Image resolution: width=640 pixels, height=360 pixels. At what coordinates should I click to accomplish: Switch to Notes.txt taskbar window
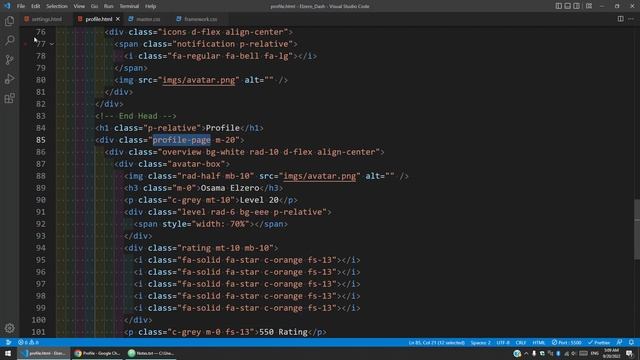coord(151,353)
